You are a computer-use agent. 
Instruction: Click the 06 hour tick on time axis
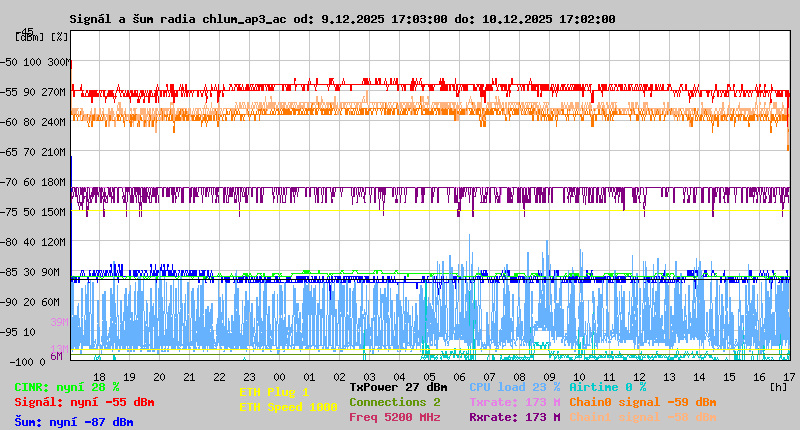(459, 376)
